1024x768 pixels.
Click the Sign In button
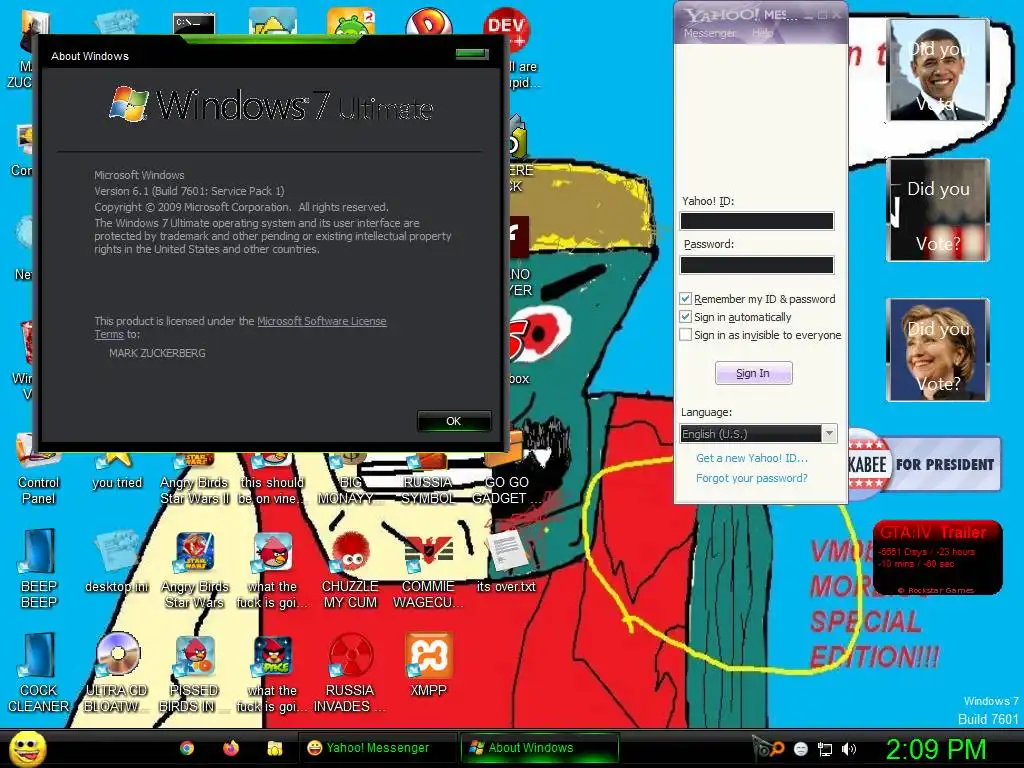click(x=753, y=373)
